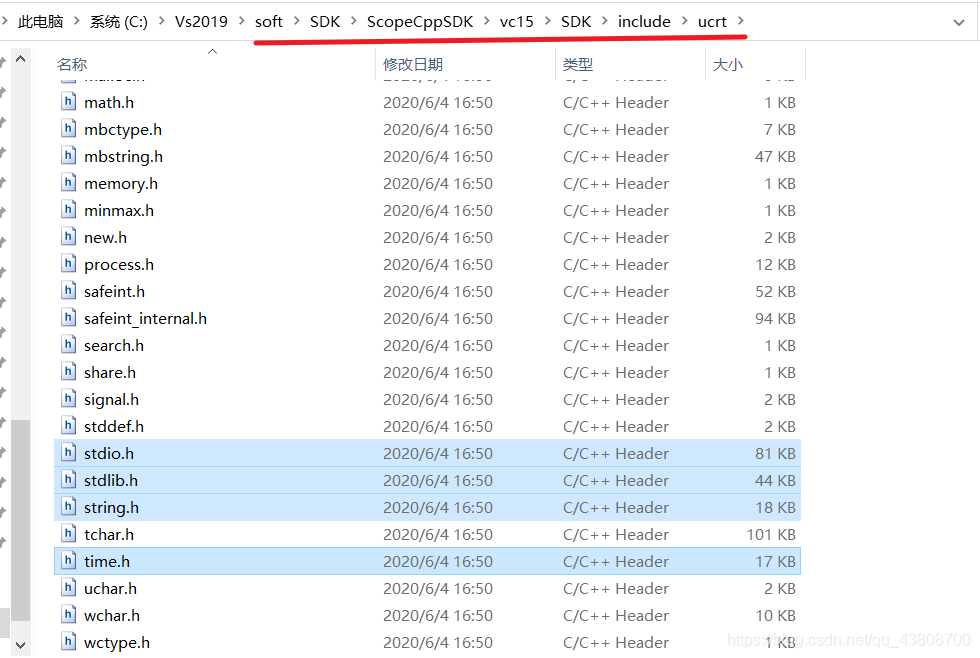This screenshot has height=658, width=980.
Task: Navigate to 系统 (C:) in the breadcrumb
Action: (119, 22)
